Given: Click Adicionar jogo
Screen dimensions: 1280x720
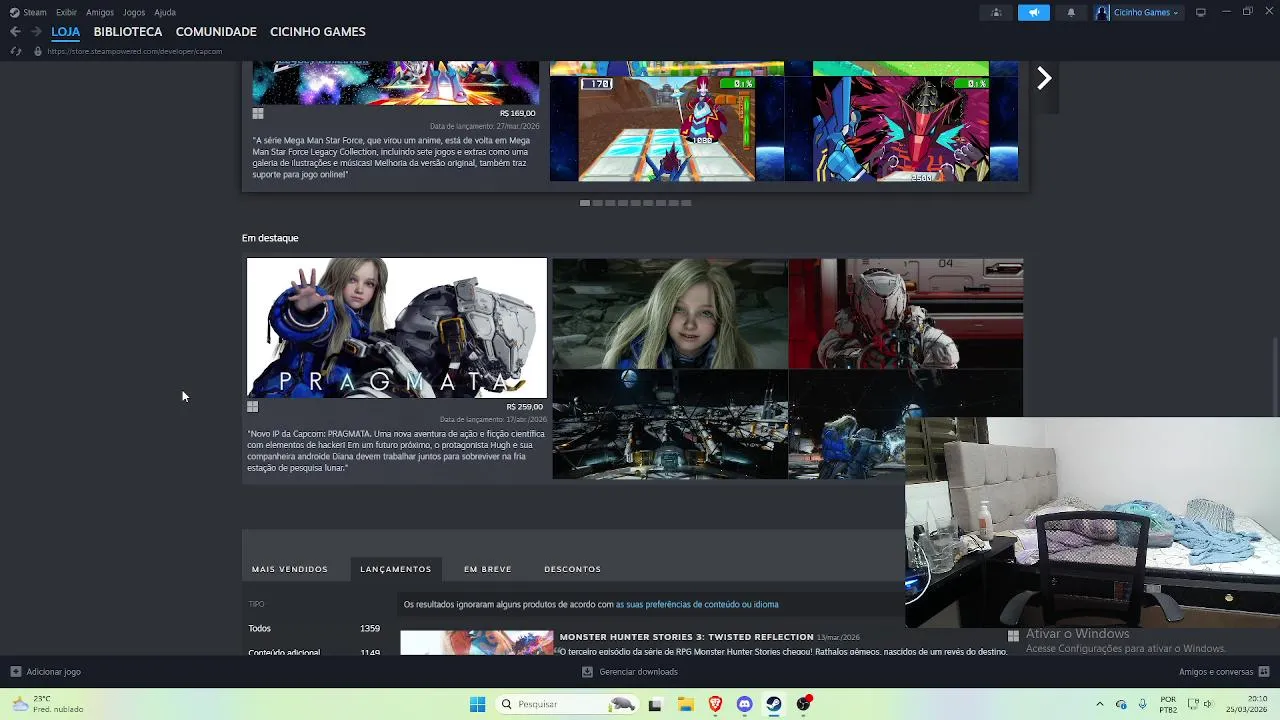Looking at the screenshot, I should 54,672.
